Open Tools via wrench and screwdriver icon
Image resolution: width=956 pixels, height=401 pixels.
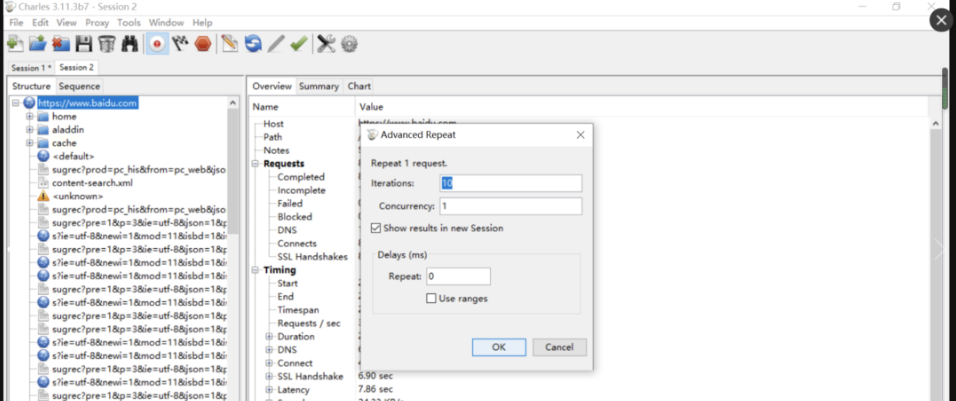click(x=326, y=44)
